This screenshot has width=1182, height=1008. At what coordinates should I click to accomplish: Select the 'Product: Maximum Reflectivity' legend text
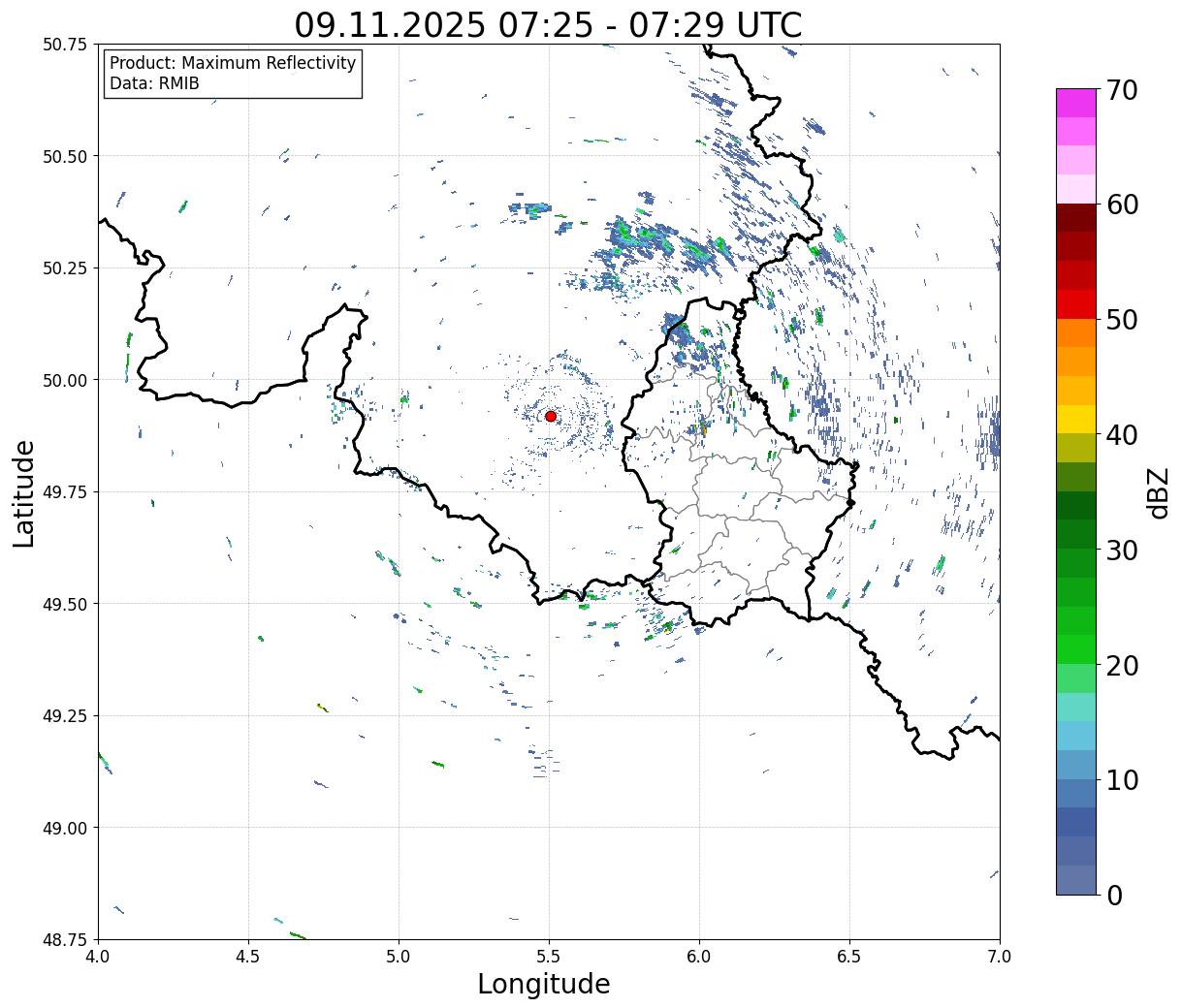(233, 63)
